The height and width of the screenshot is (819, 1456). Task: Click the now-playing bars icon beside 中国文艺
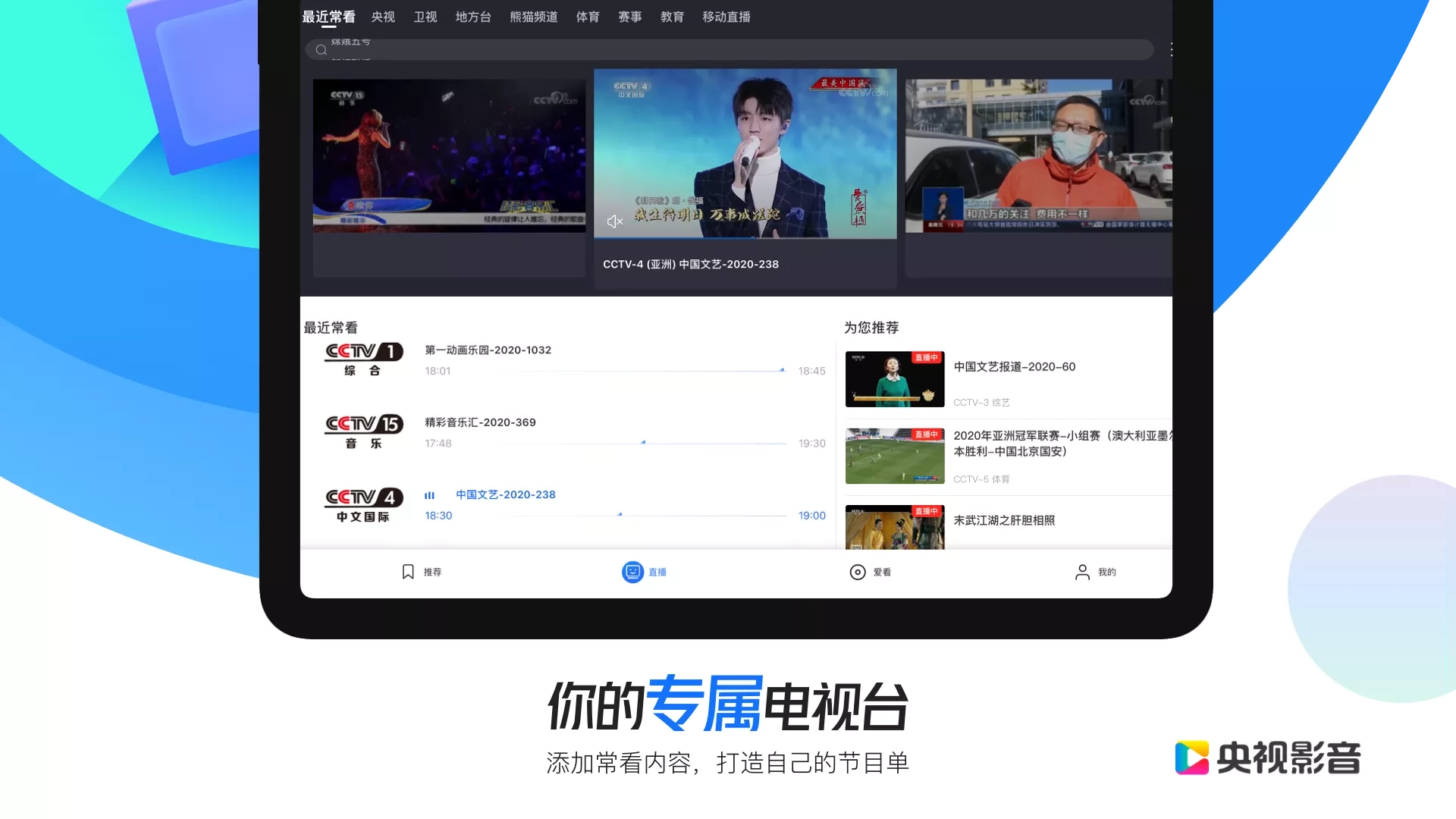[430, 495]
